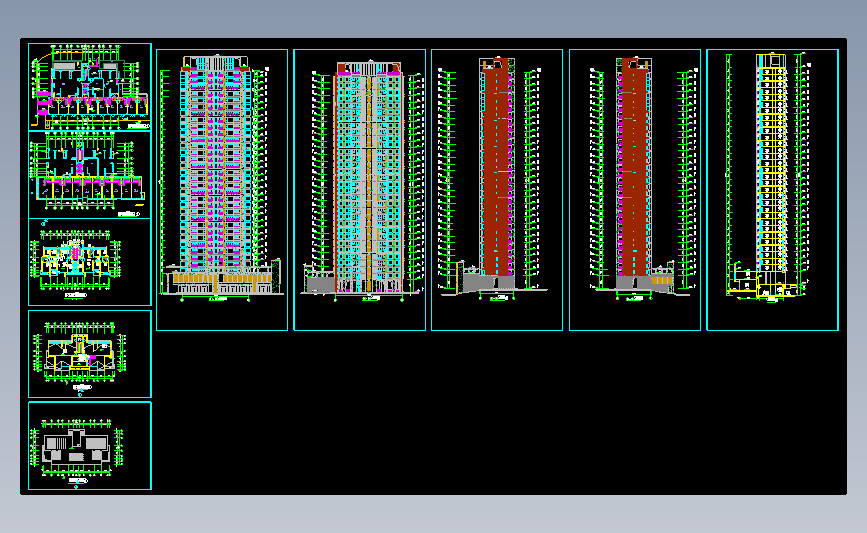Select the plan sheet with the row of yellow bays
Image resolution: width=867 pixels, height=533 pixels.
click(x=90, y=175)
